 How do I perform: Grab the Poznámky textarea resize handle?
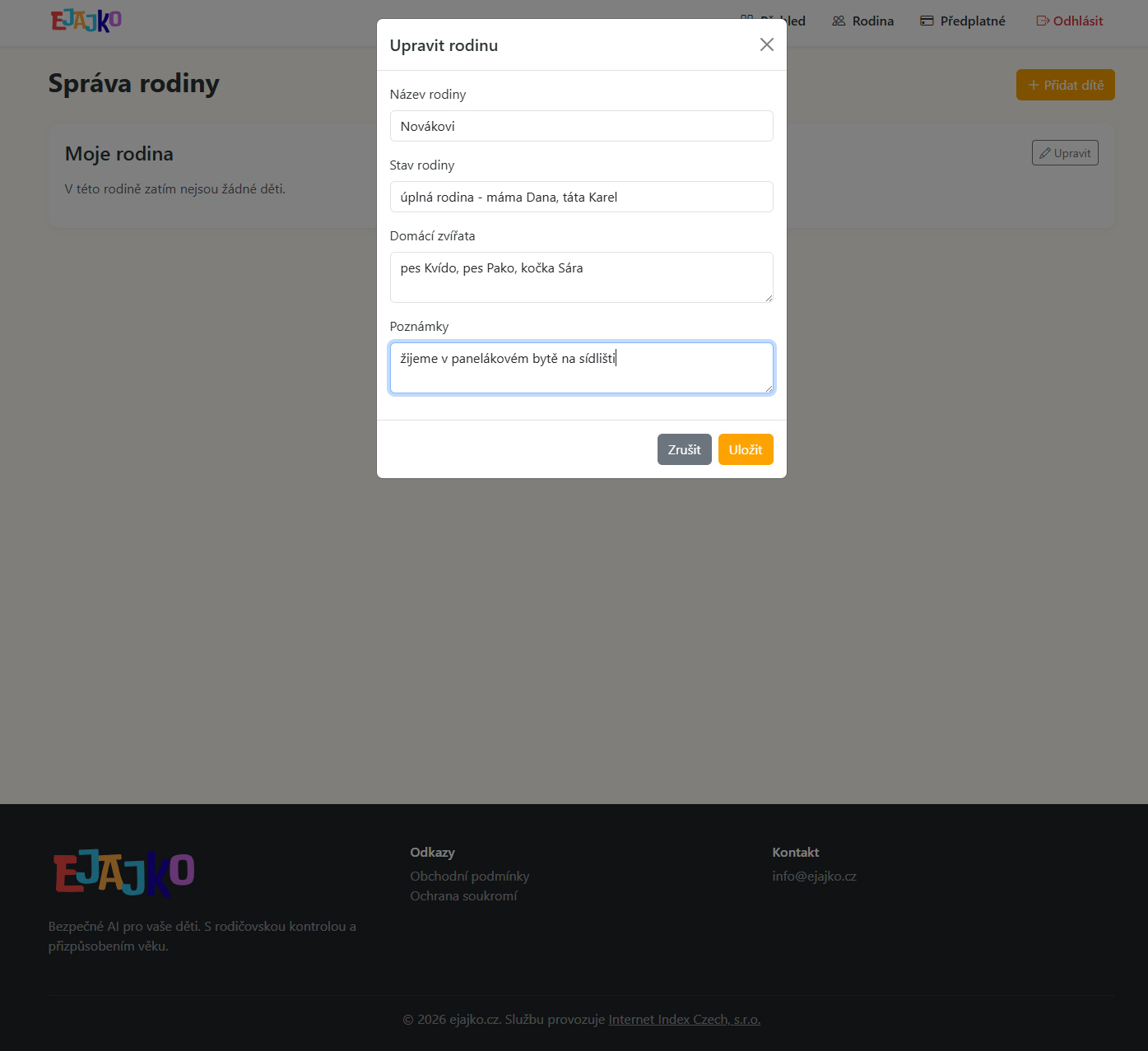point(769,388)
